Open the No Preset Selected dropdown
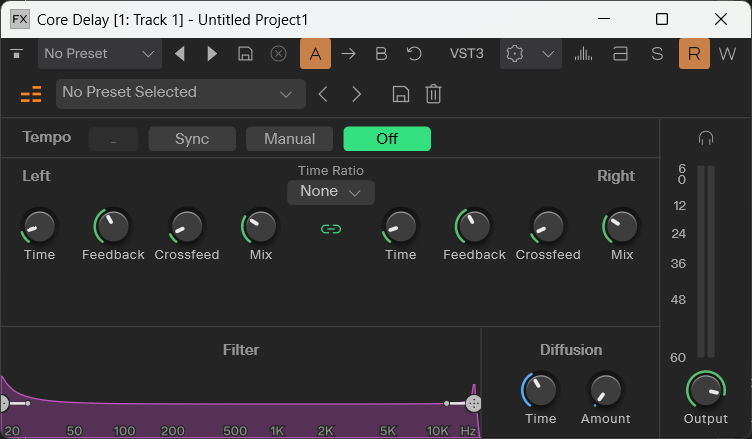This screenshot has height=439, width=752. click(181, 94)
